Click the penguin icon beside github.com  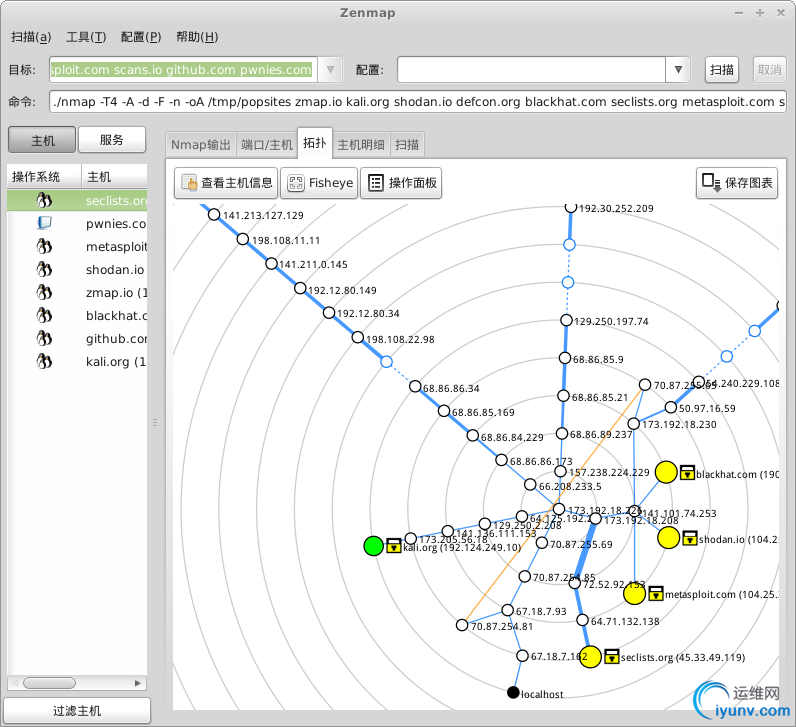click(x=44, y=338)
